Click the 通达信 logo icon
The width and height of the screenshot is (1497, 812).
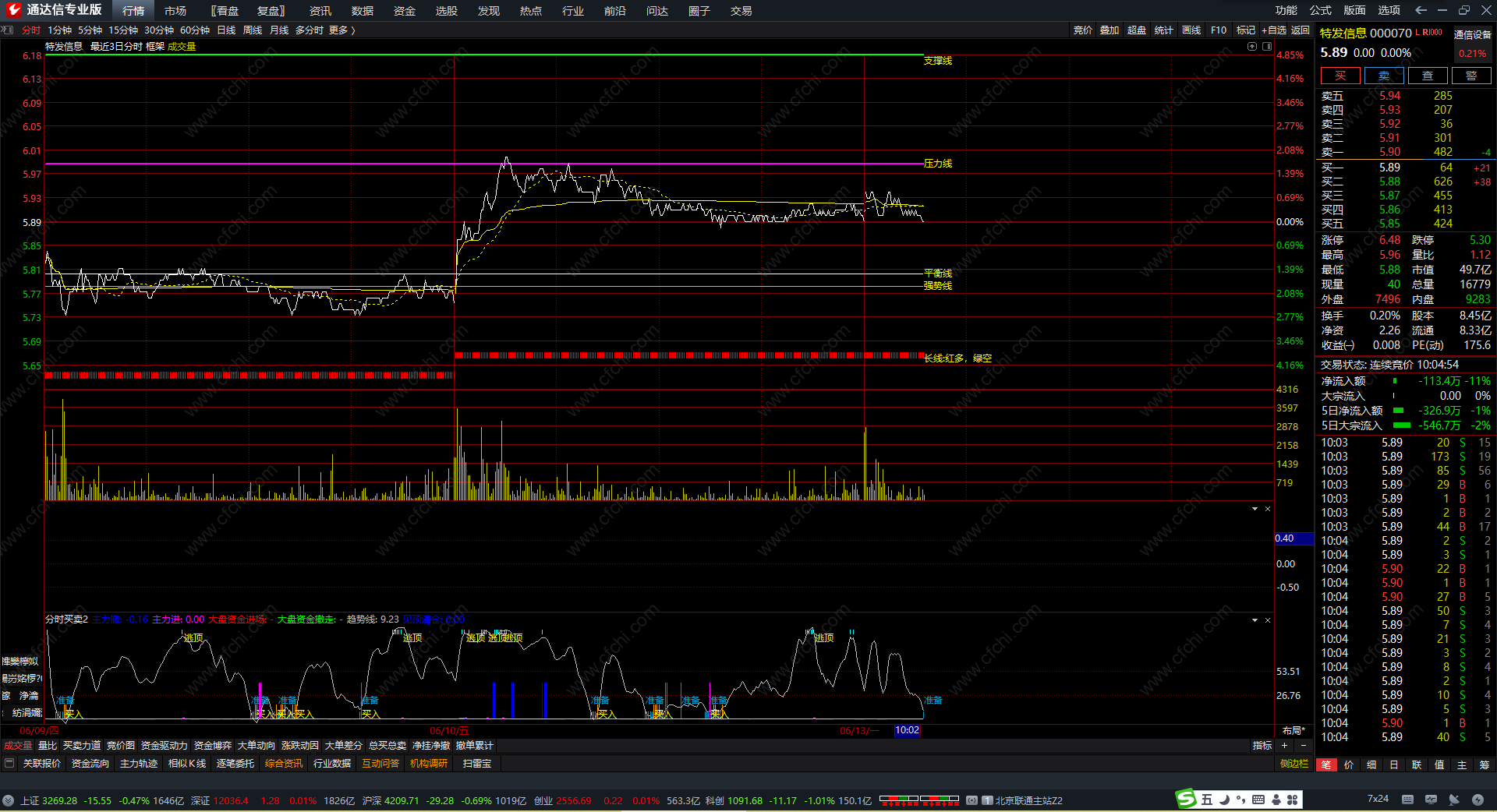coord(13,10)
